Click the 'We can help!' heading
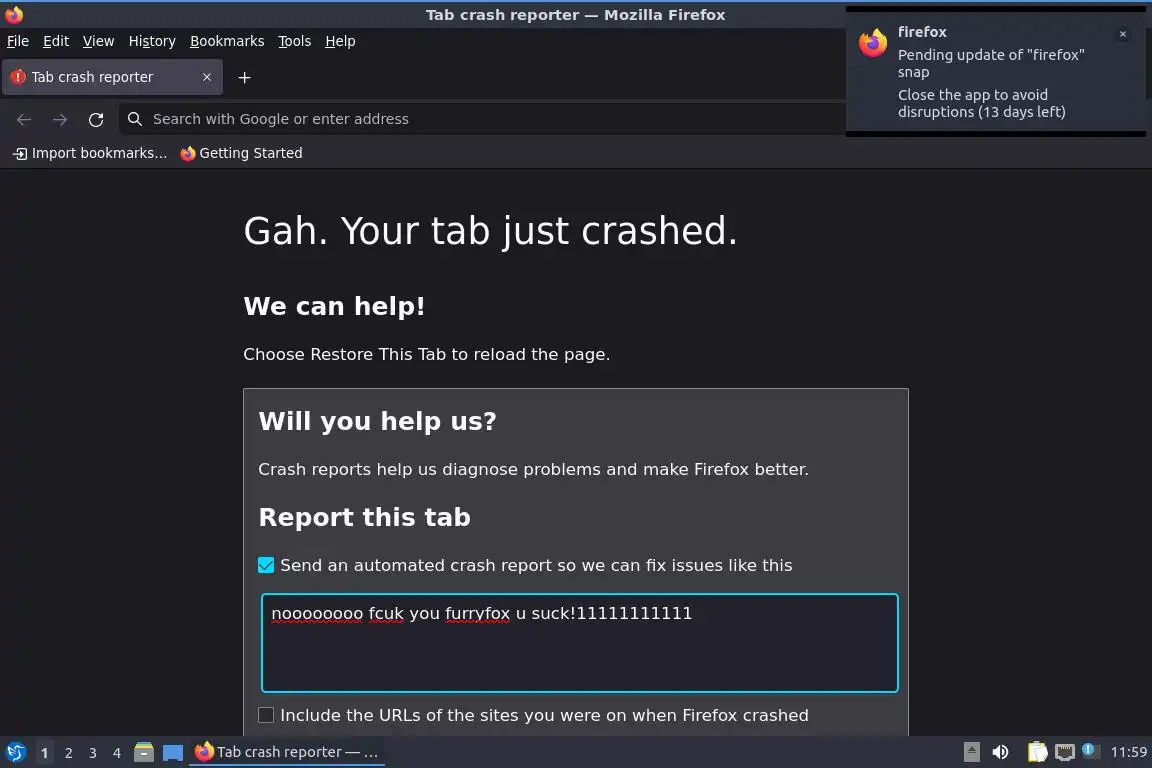The height and width of the screenshot is (768, 1152). pos(334,306)
